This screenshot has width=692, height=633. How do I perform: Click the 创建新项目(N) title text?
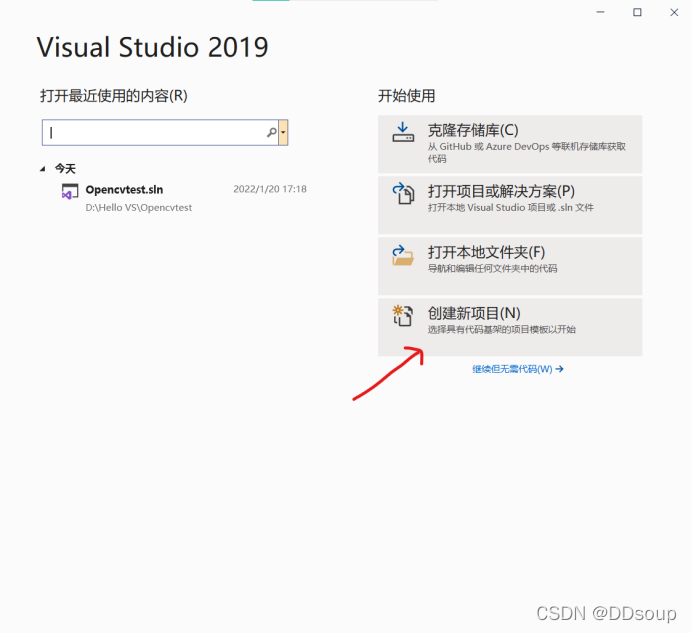click(x=474, y=313)
